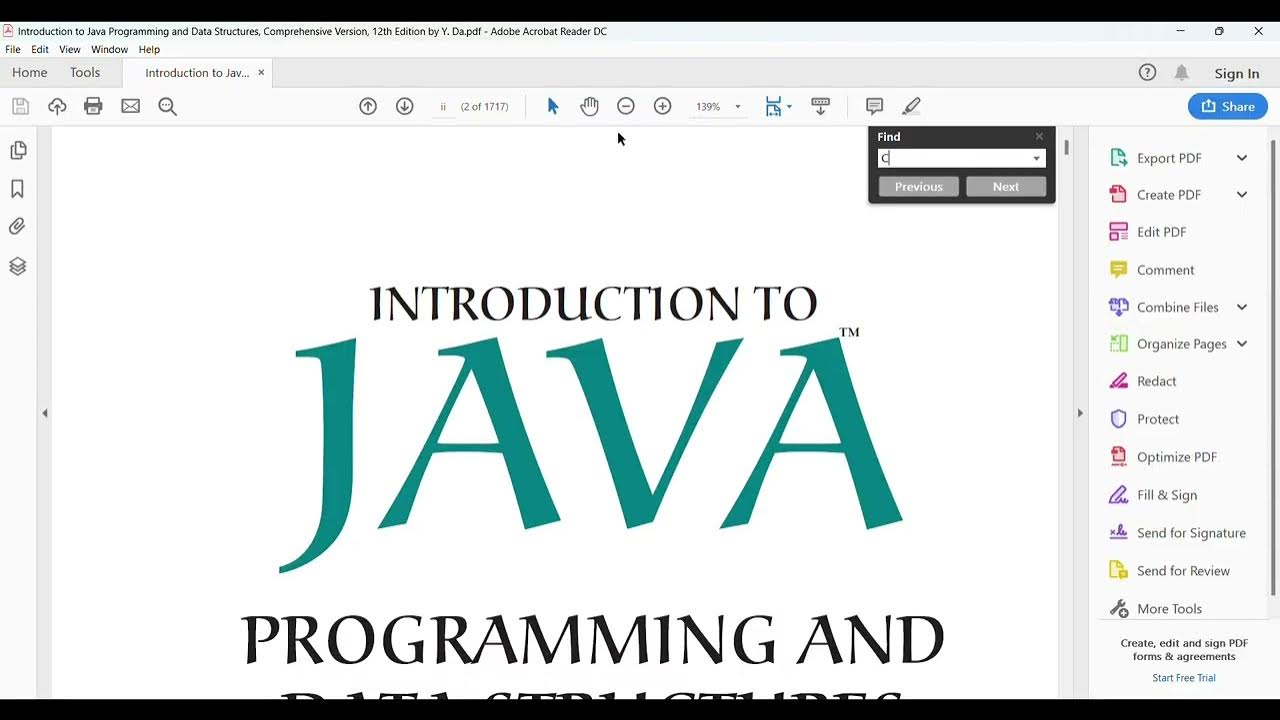Open the Window menu
The width and height of the screenshot is (1280, 720).
click(x=109, y=49)
